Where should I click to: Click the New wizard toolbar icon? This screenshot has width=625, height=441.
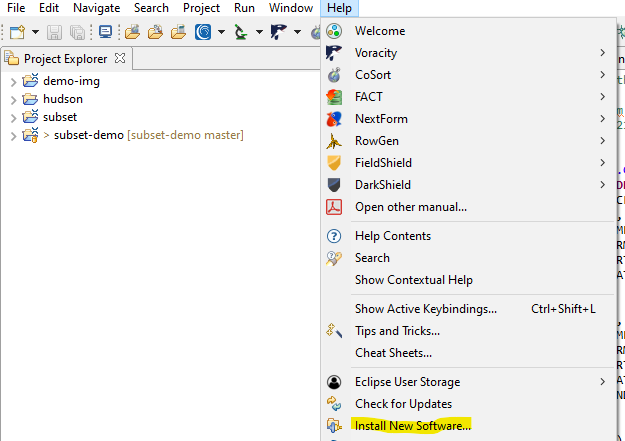tap(17, 32)
